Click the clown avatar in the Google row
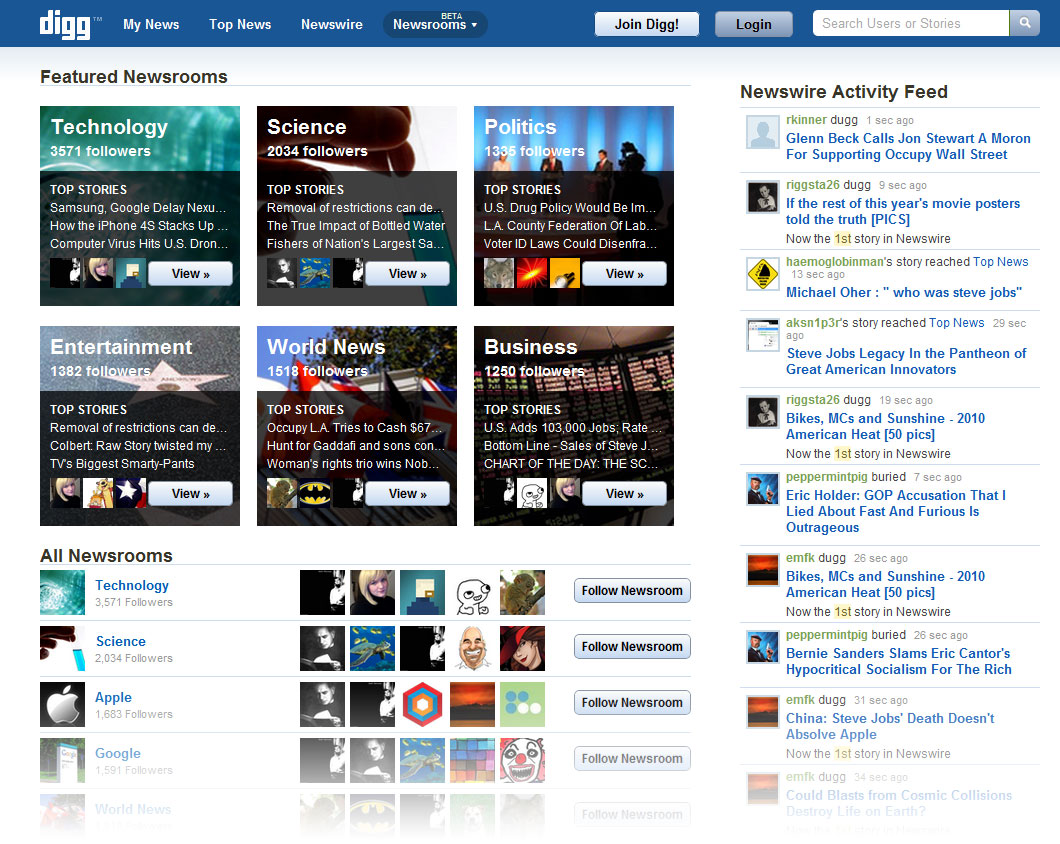Viewport: 1060px width, 844px height. click(x=522, y=758)
